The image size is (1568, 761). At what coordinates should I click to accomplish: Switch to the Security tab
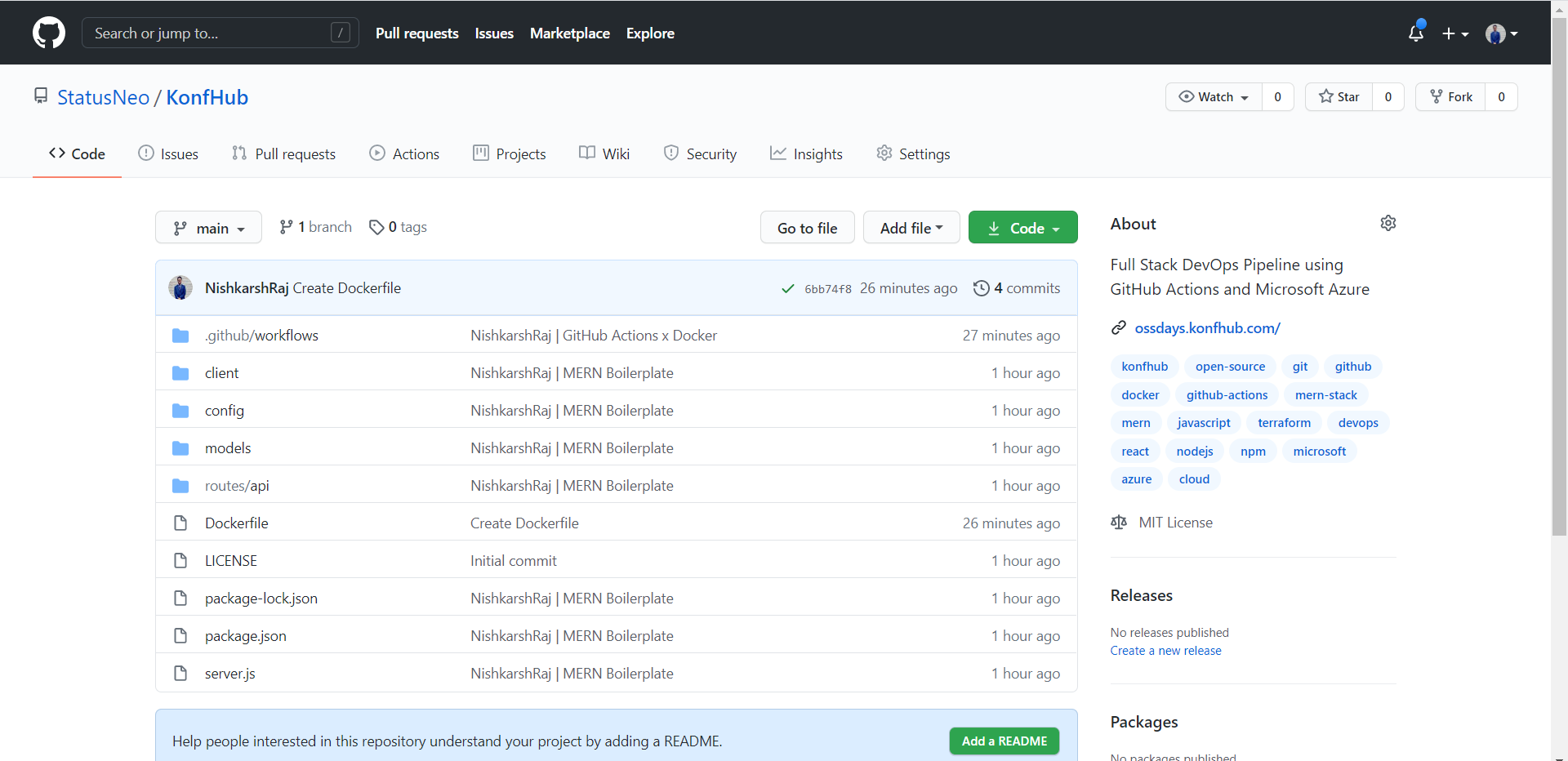(x=700, y=154)
